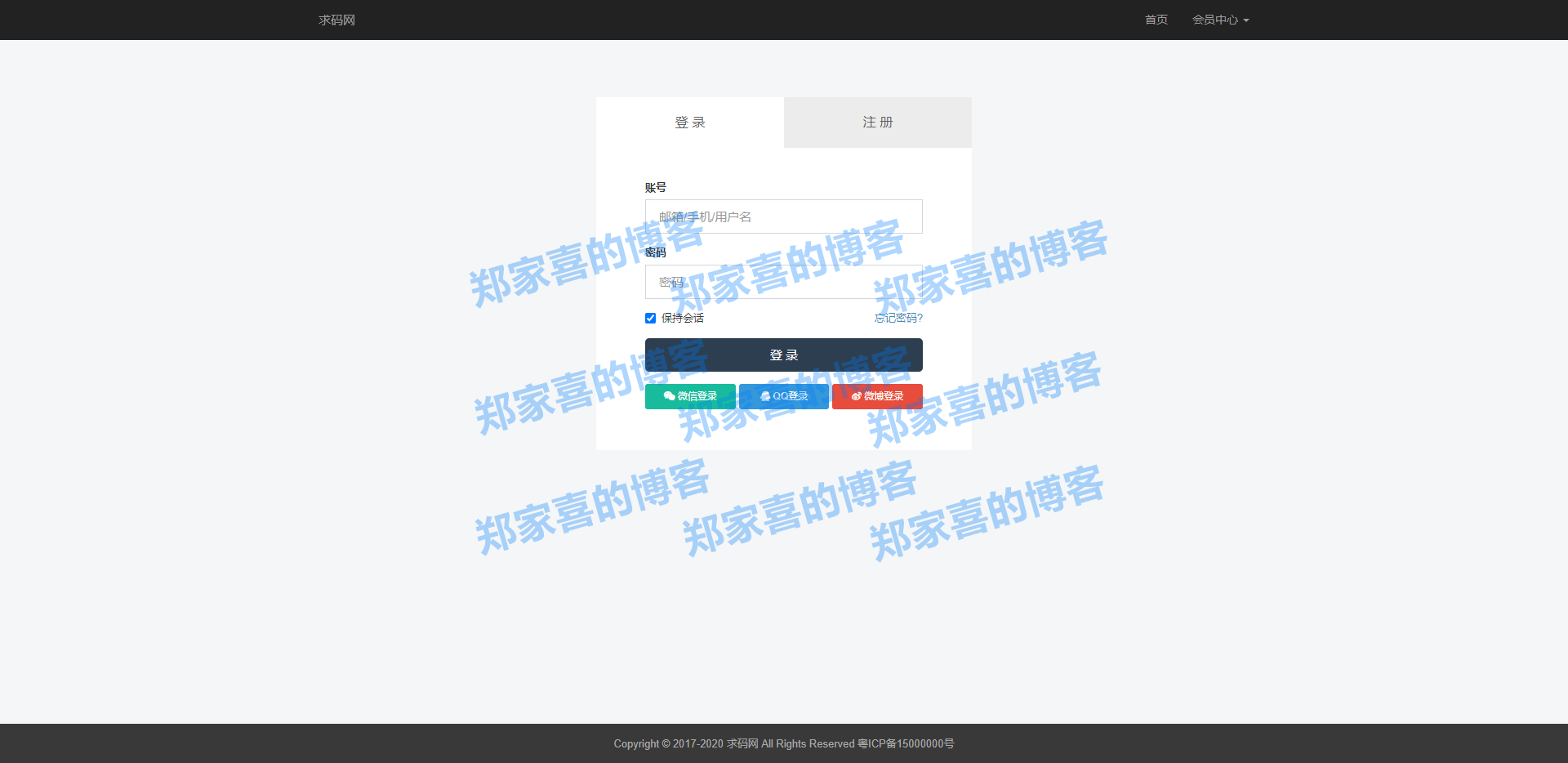Viewport: 1568px width, 763px height.
Task: Choose the blue QQ登录 button
Action: (784, 396)
